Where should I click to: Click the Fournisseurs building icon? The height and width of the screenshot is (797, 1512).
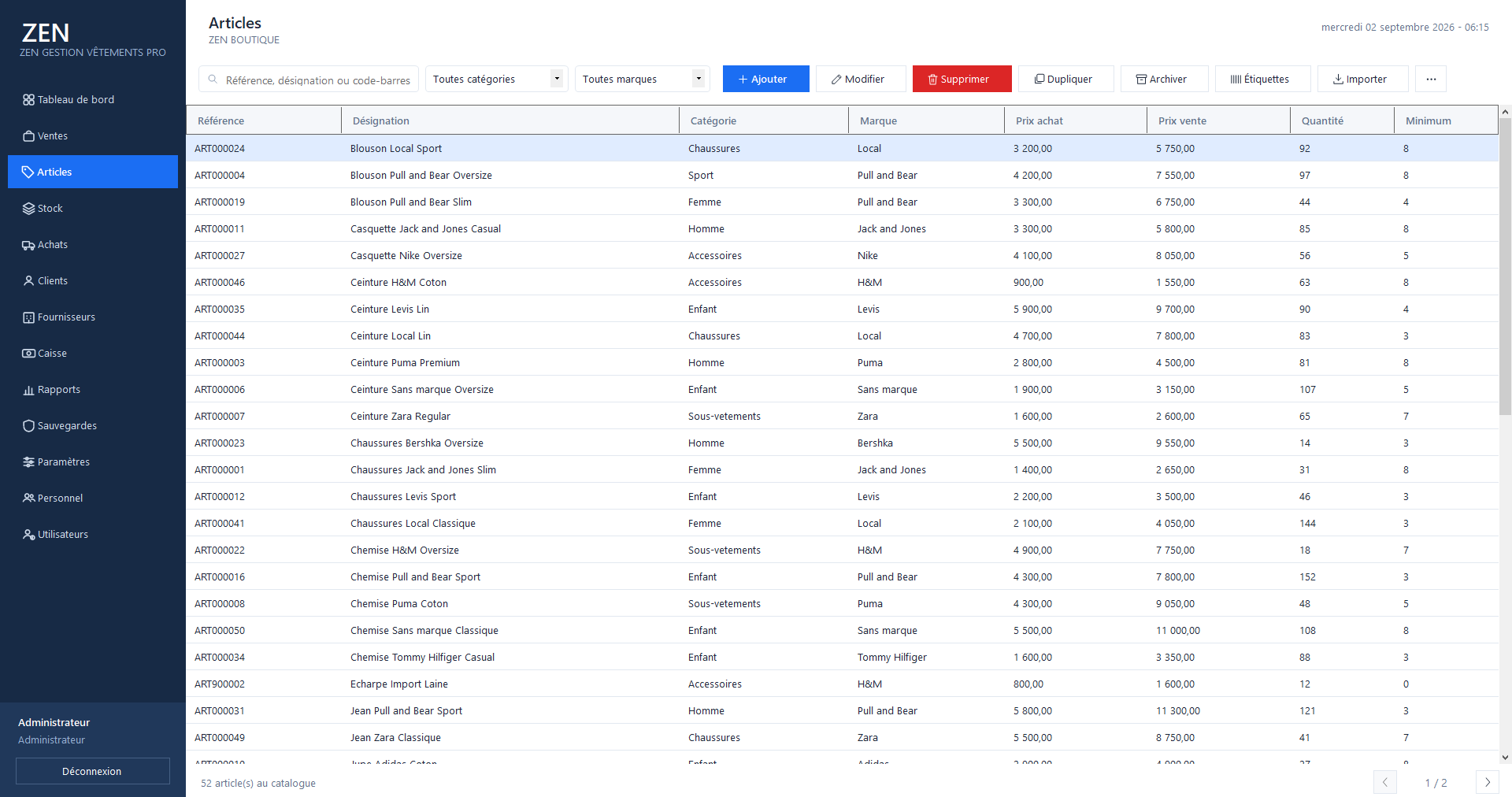pos(28,317)
